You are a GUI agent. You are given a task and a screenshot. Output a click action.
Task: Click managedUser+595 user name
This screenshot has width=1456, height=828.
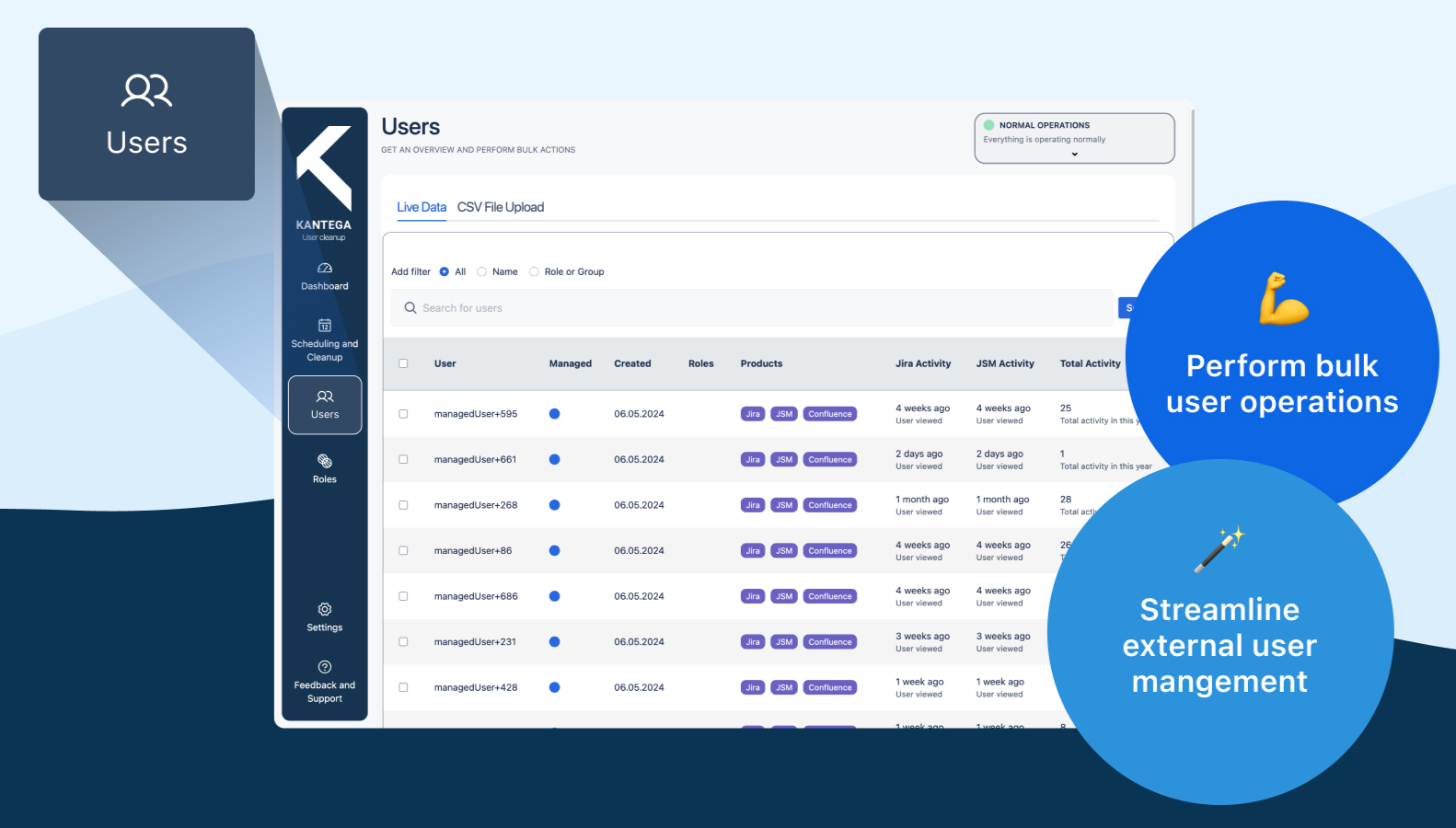coord(476,414)
